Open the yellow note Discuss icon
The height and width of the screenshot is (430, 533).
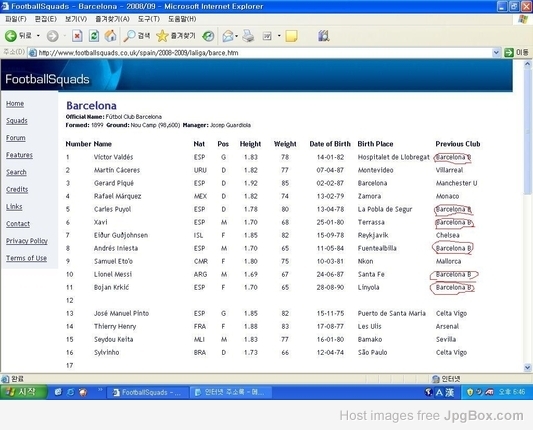click(x=291, y=36)
